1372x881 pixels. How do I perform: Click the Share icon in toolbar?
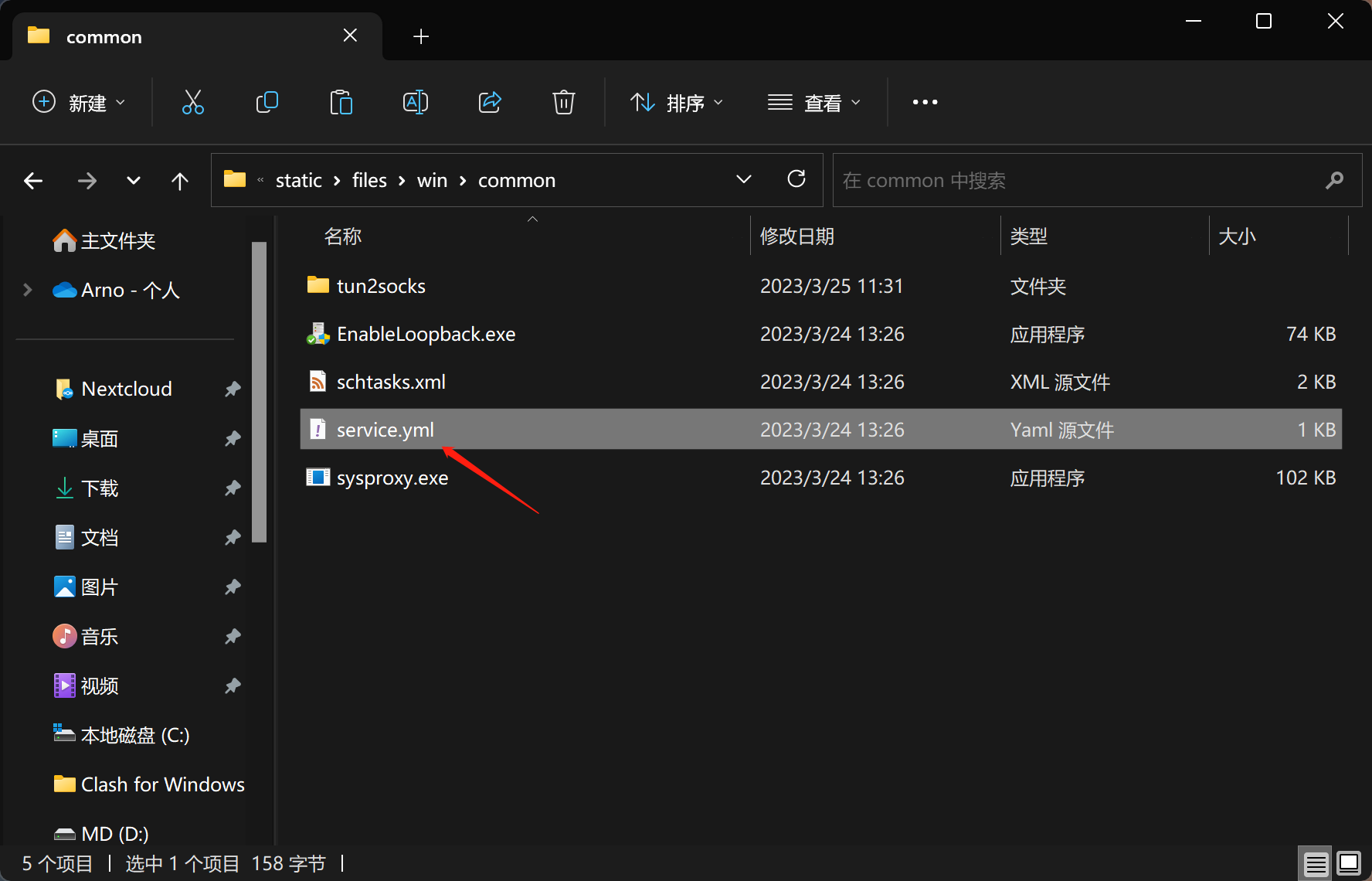pos(490,102)
